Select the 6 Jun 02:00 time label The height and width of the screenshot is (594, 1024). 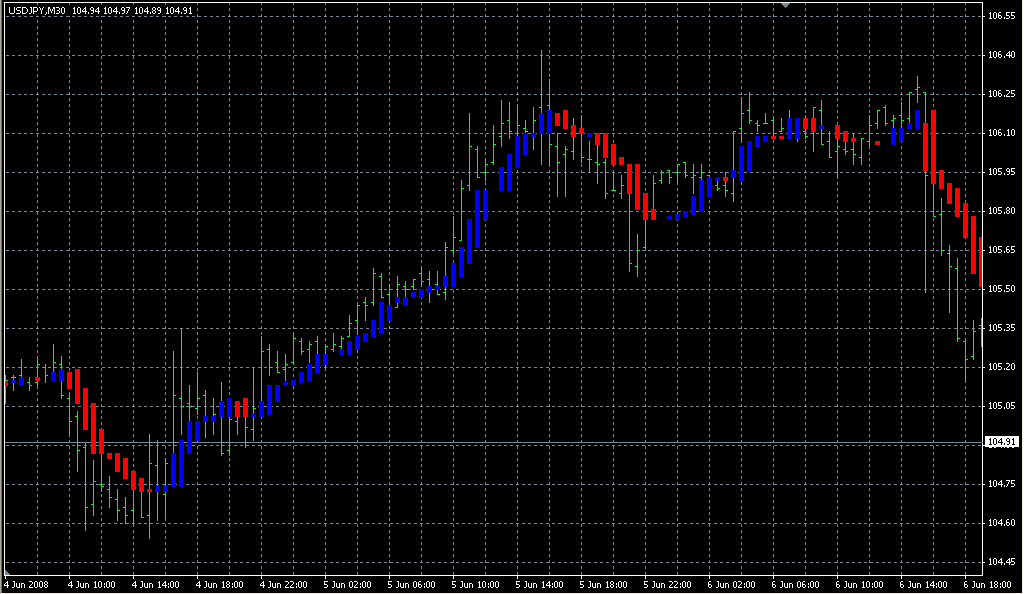pos(734,584)
